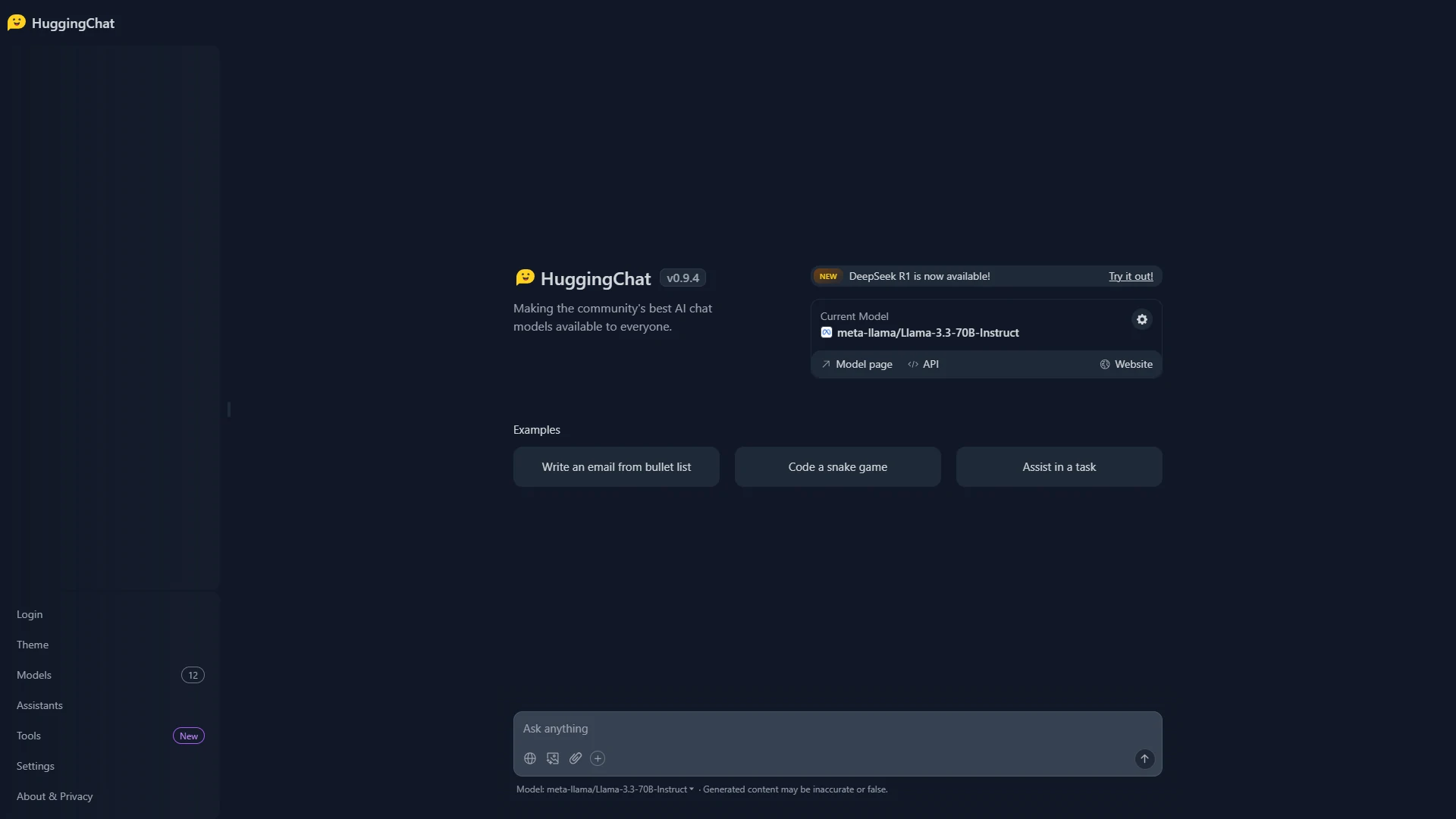The width and height of the screenshot is (1456, 819).
Task: Open the API link
Action: [x=924, y=364]
